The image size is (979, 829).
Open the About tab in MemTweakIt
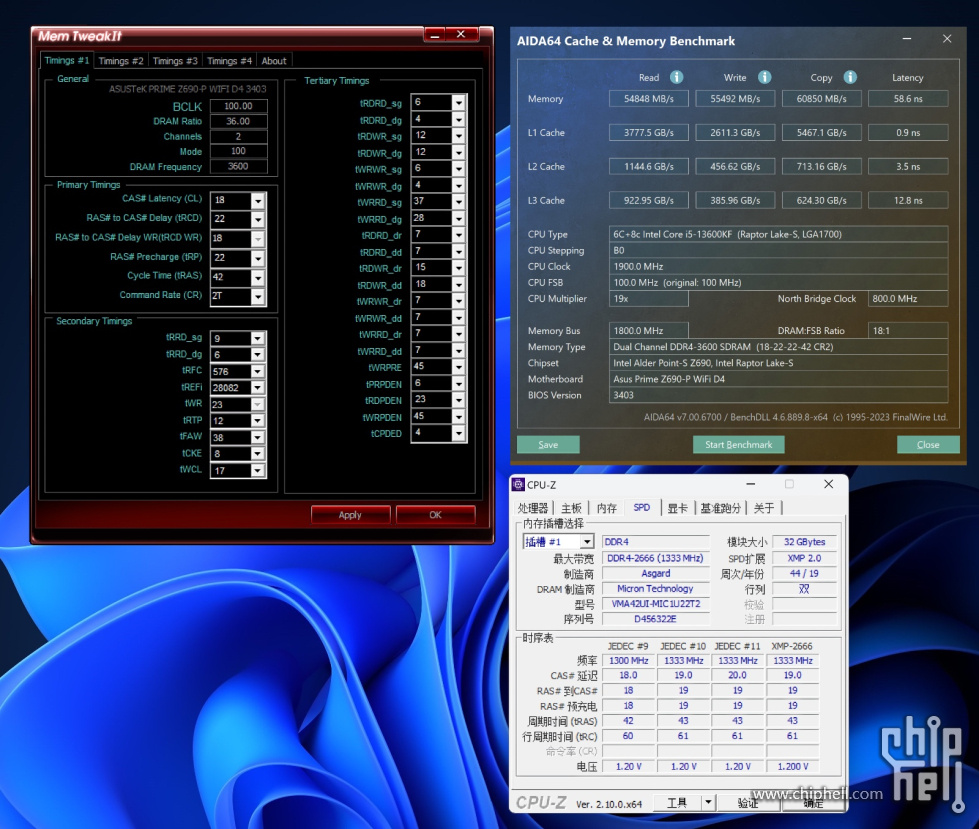(x=273, y=61)
